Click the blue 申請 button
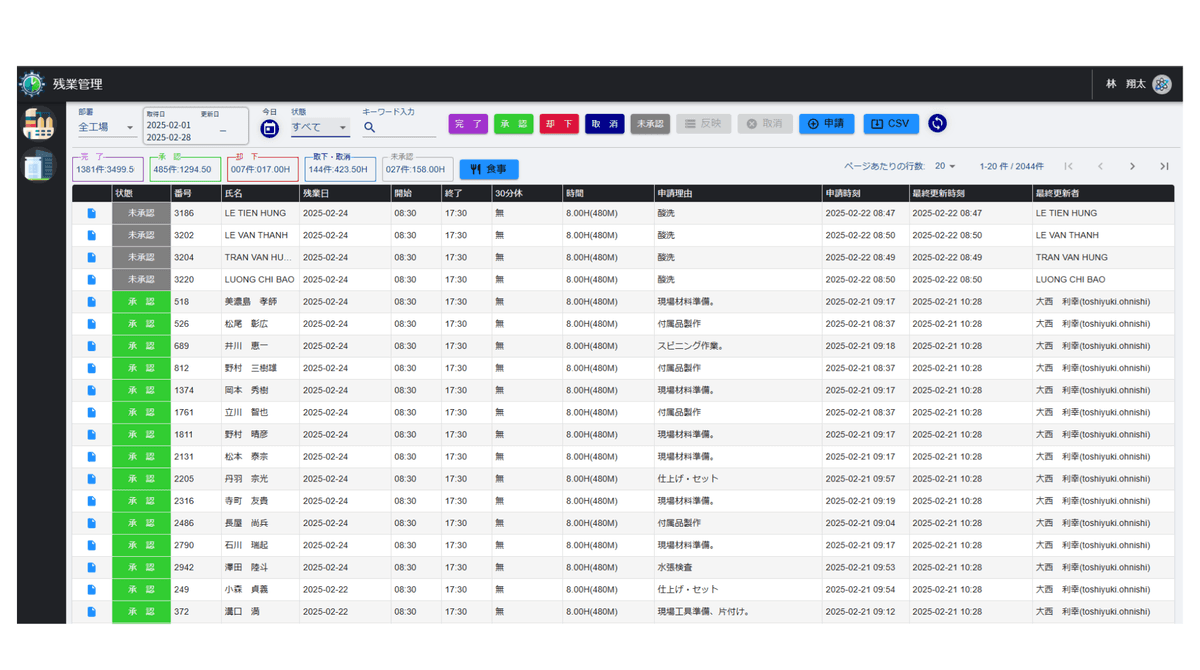This screenshot has width=1200, height=670. (x=826, y=124)
